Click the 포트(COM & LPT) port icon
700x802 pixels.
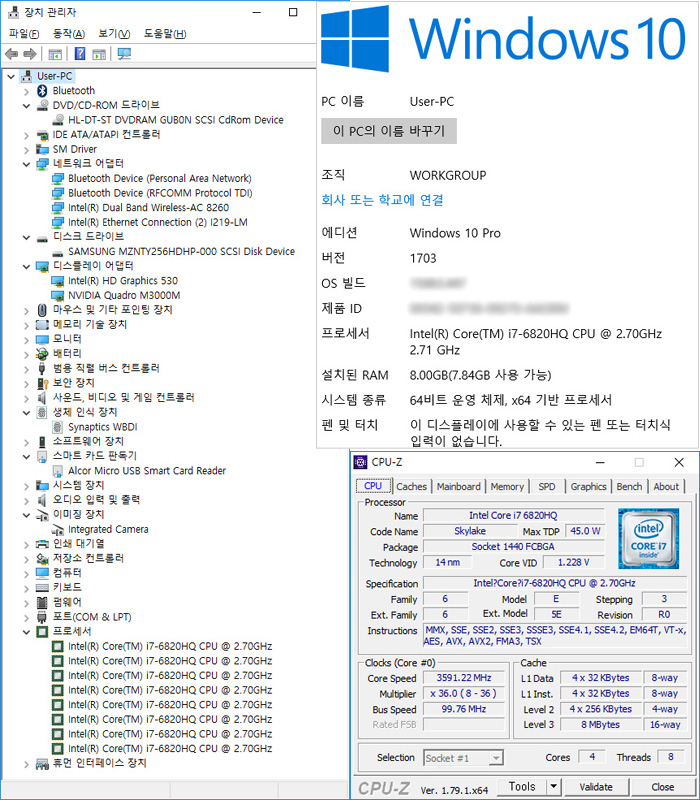[x=42, y=617]
